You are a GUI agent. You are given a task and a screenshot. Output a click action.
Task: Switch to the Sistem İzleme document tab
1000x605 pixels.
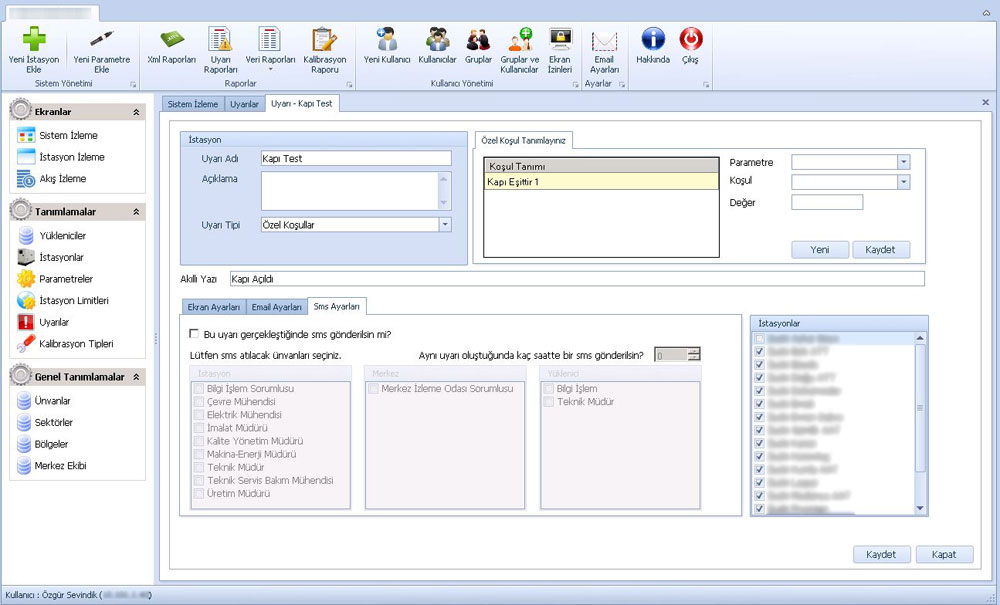coord(193,104)
